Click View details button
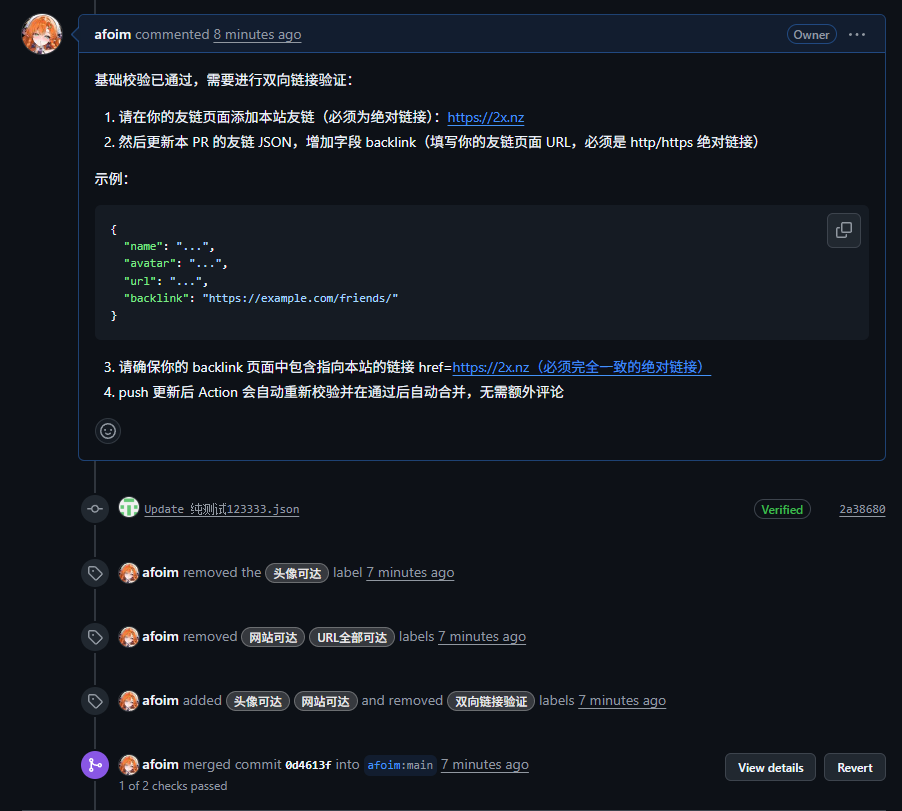This screenshot has height=811, width=902. (770, 767)
